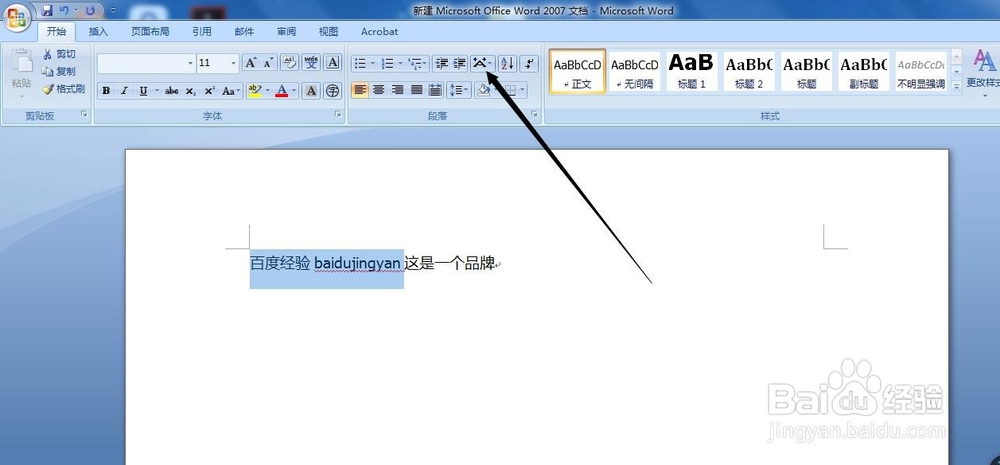The height and width of the screenshot is (465, 1000).
Task: Open the Asian layout tool in paragraph group
Action: point(482,63)
